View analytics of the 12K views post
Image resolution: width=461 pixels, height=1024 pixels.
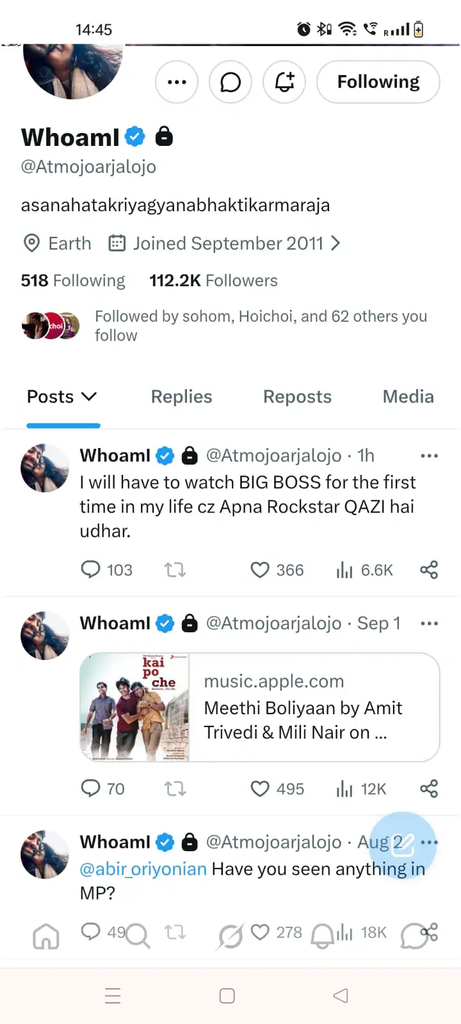point(361,789)
